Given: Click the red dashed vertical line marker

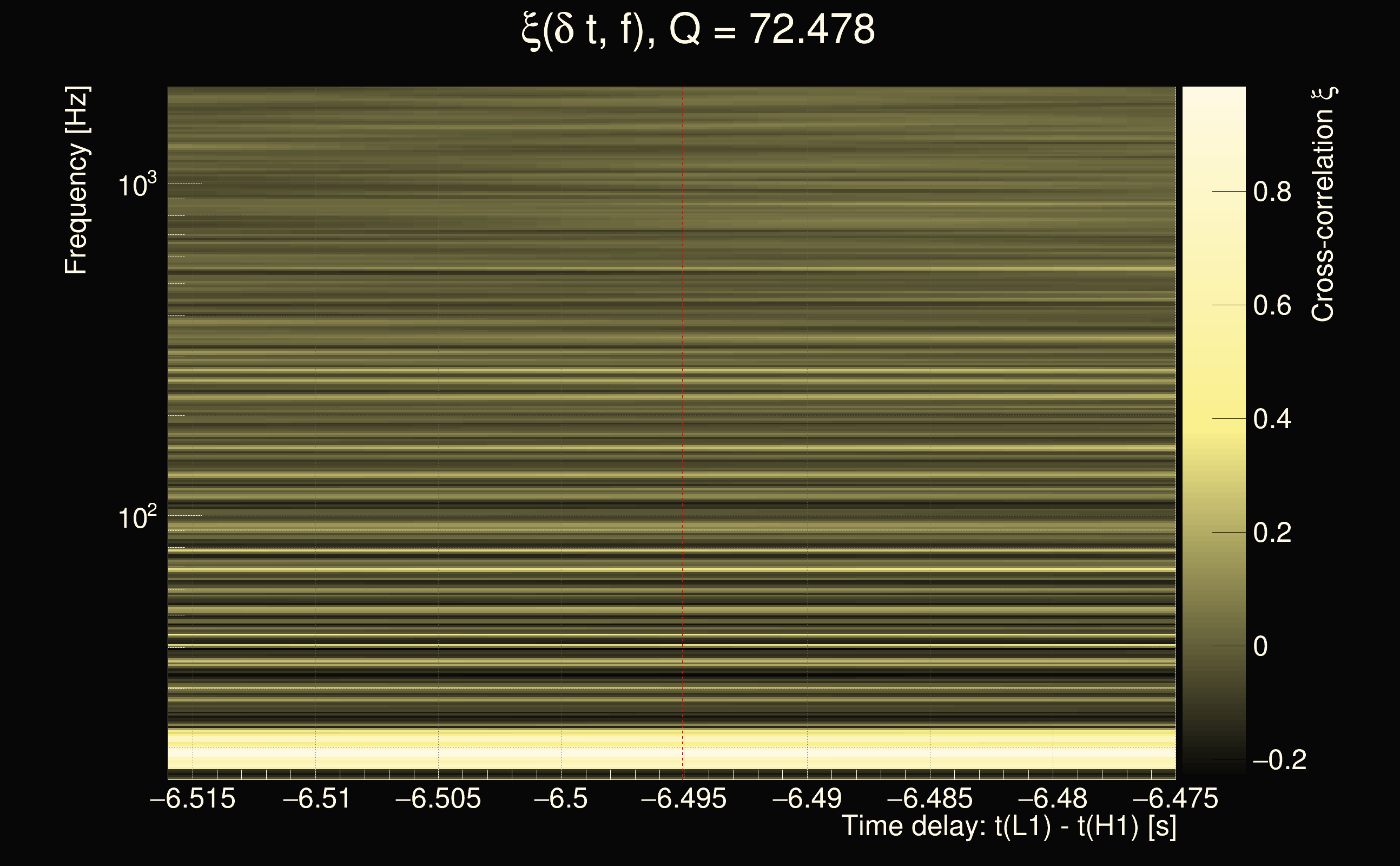Looking at the screenshot, I should (x=683, y=401).
